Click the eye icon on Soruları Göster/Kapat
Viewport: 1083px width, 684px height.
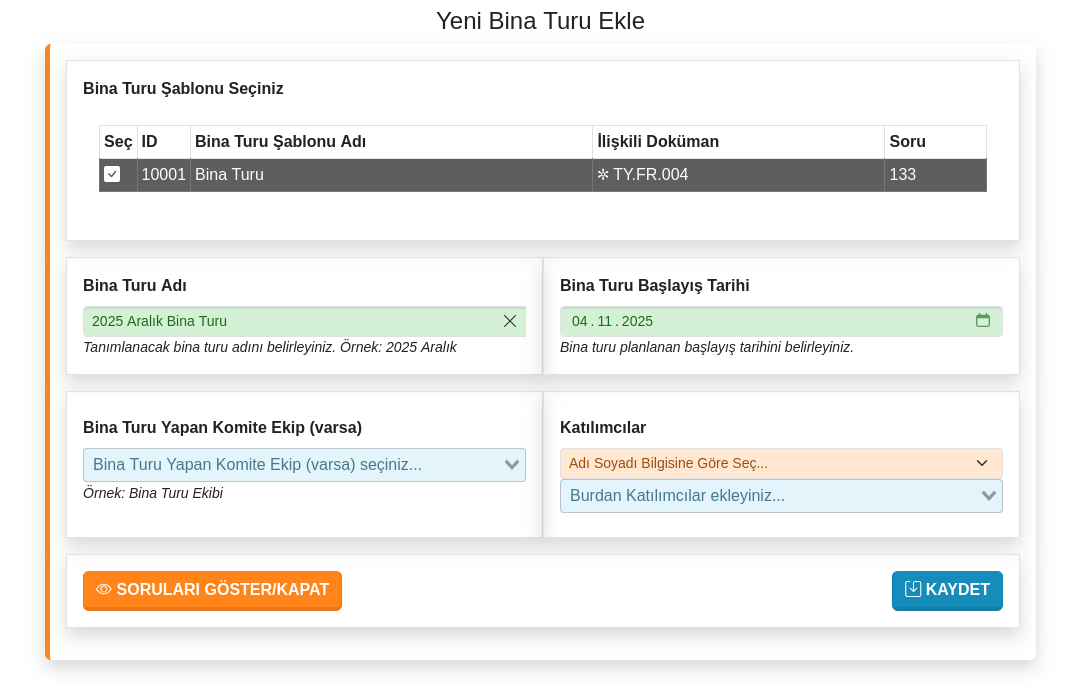[104, 590]
